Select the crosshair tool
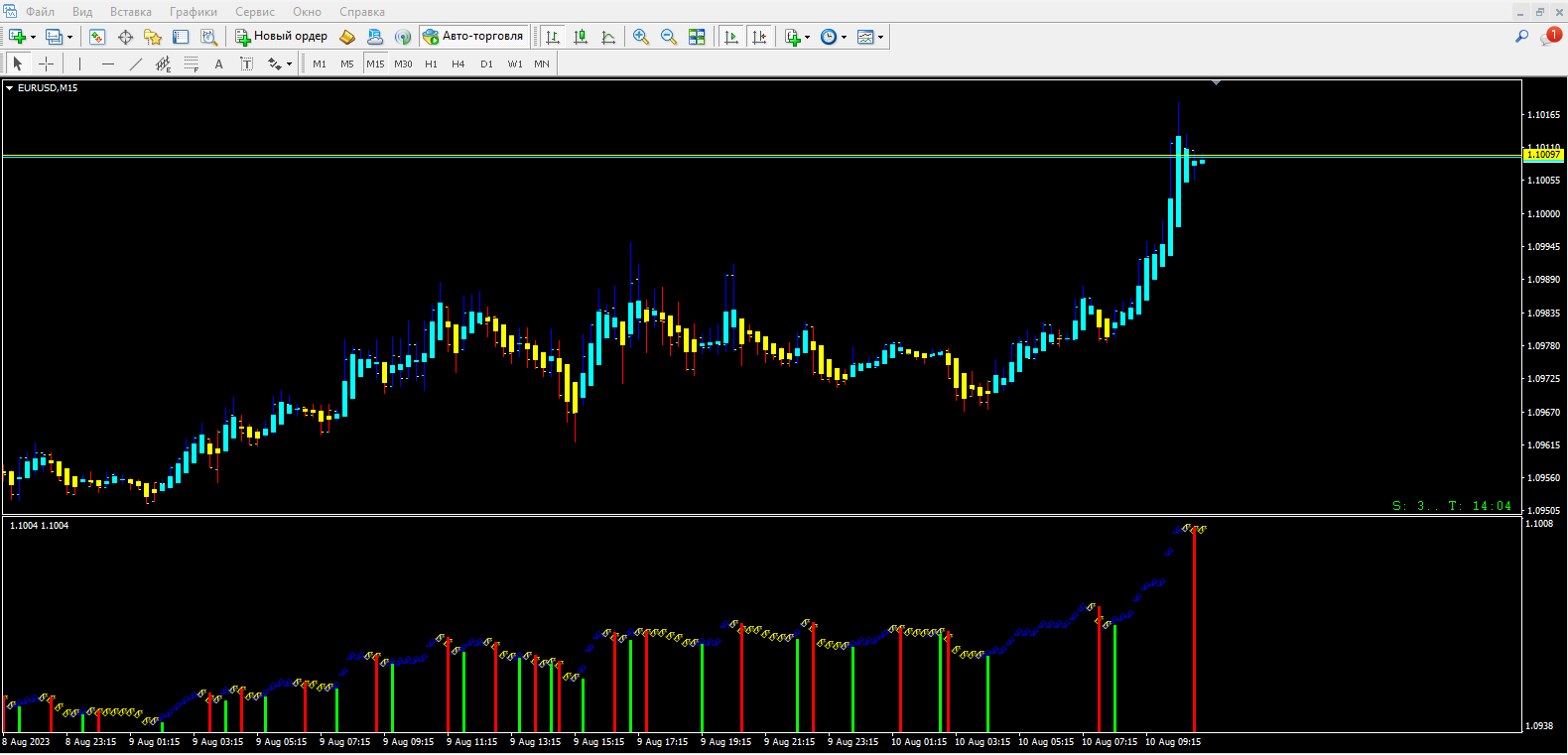The width and height of the screenshot is (1568, 755). pos(46,63)
